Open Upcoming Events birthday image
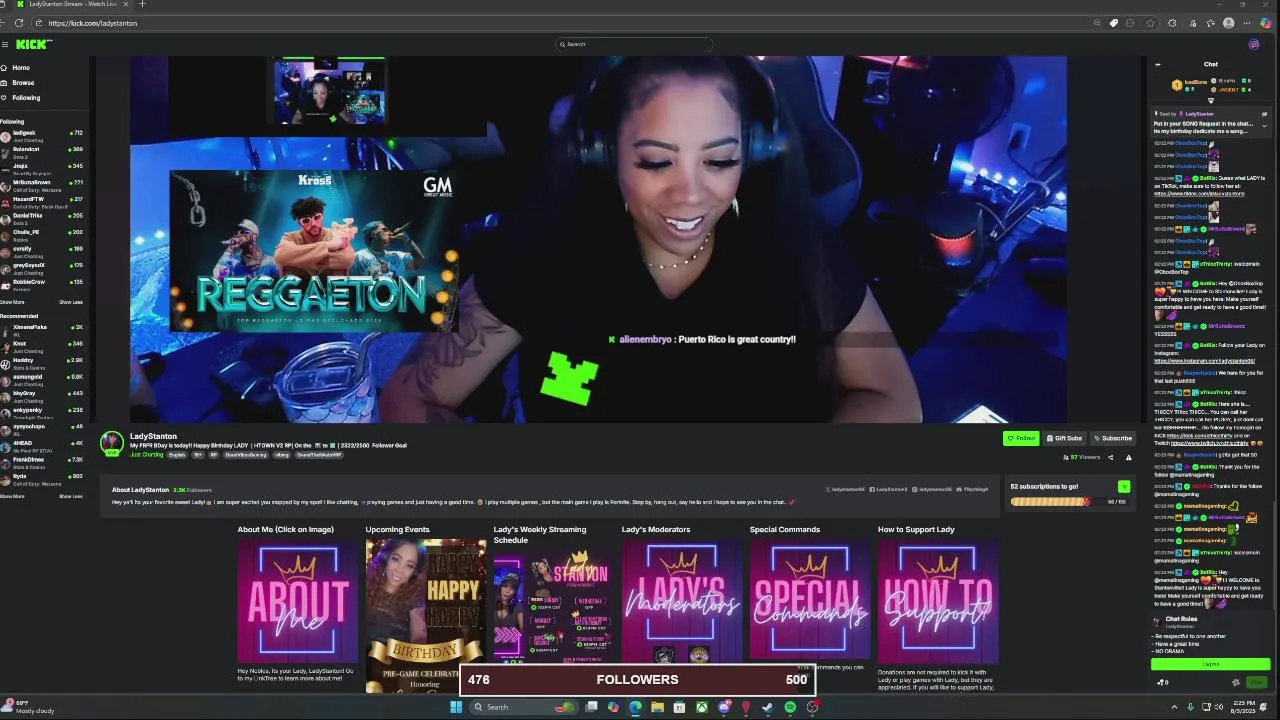Viewport: 1280px width, 720px height. coord(426,615)
